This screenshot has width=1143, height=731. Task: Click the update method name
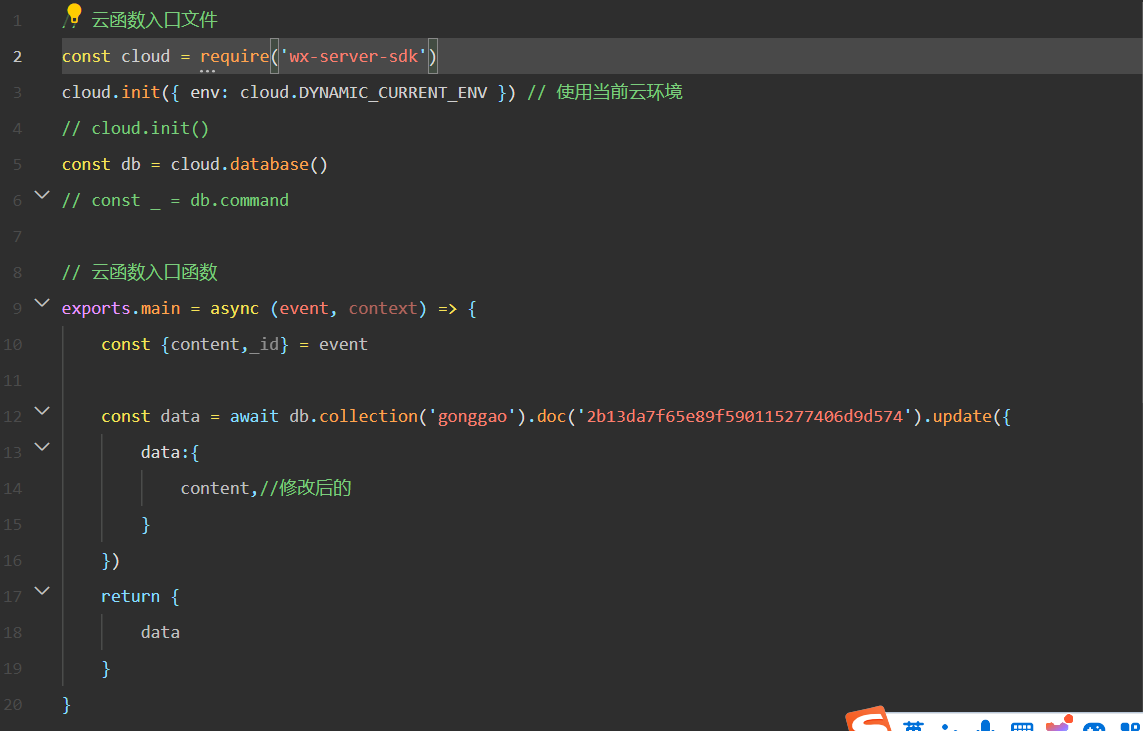click(962, 416)
